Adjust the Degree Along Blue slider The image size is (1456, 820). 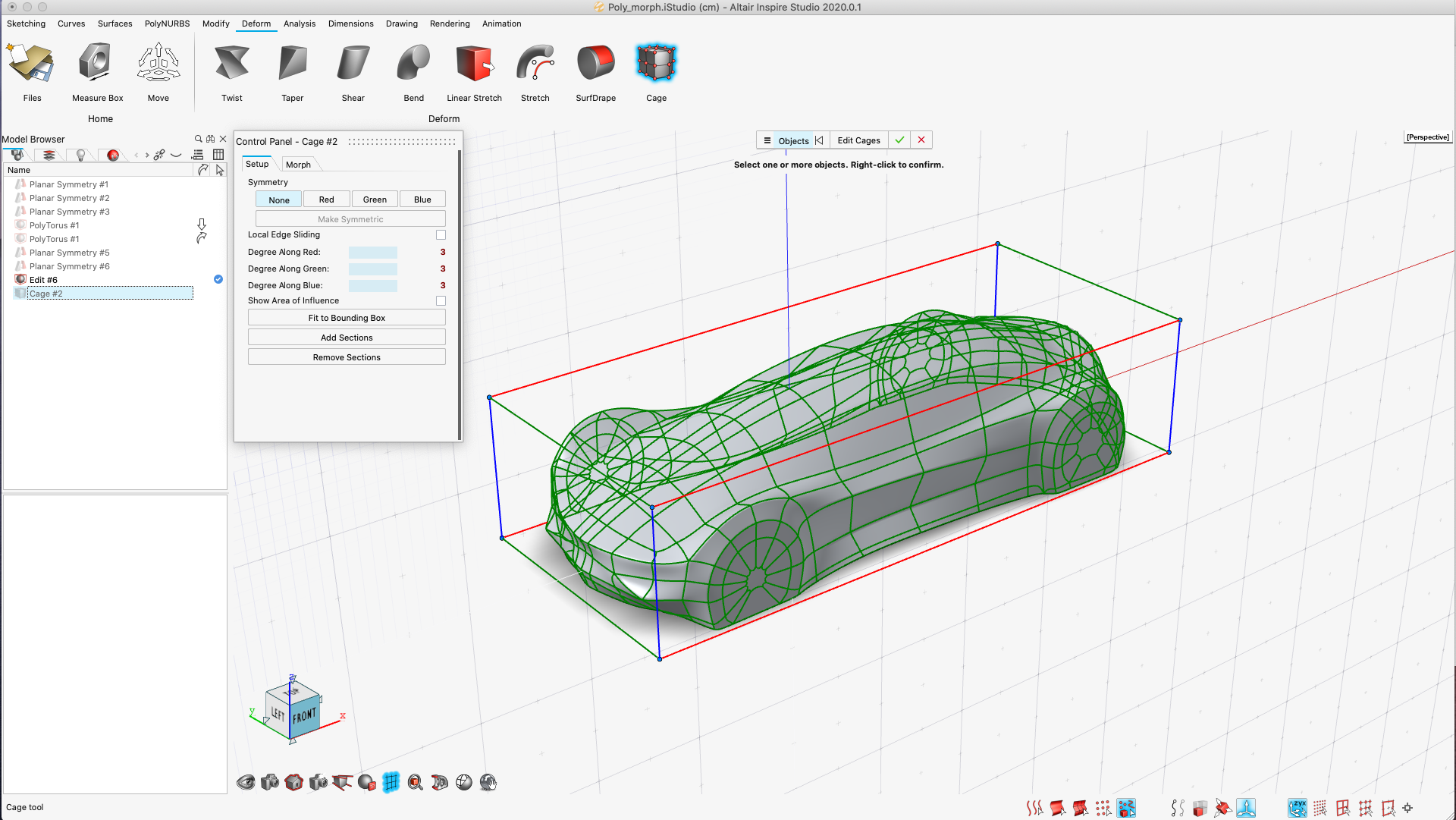(372, 286)
